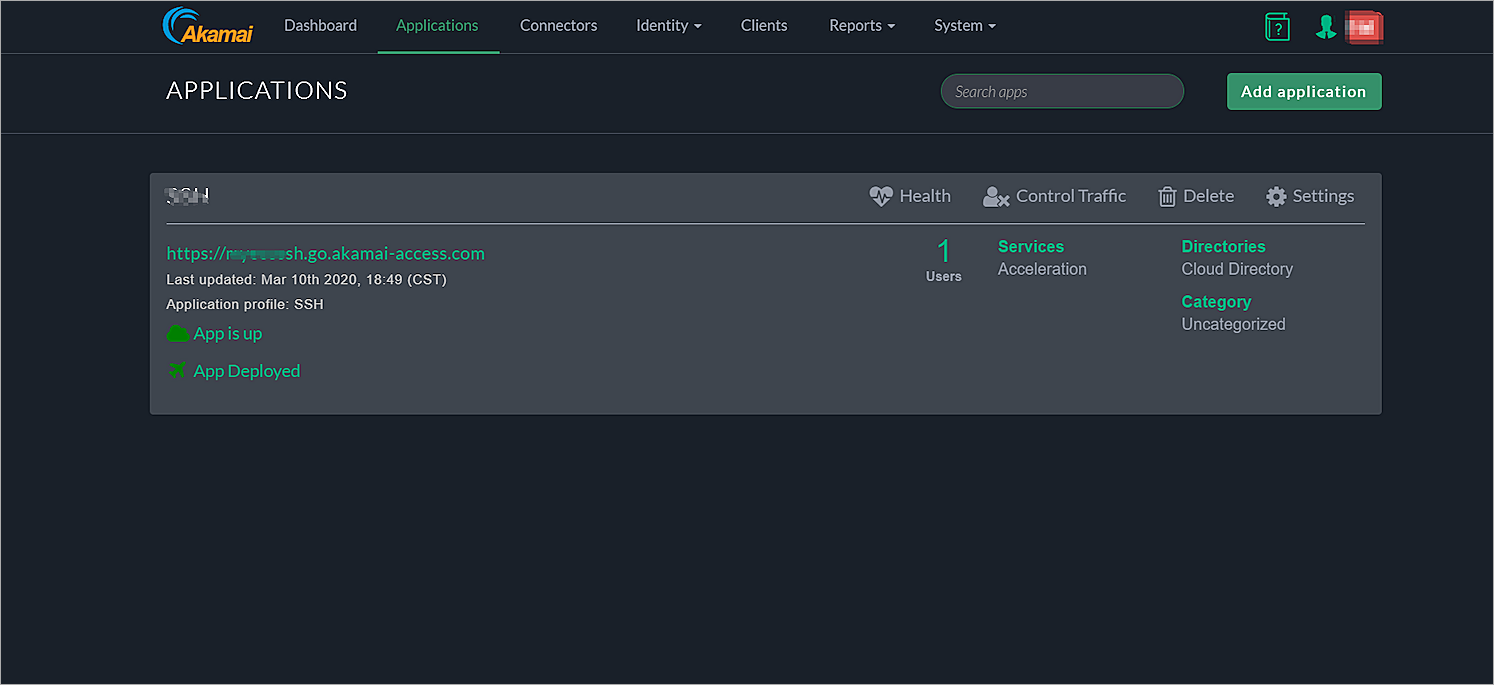Switch to the Connectors section
Viewport: 1494px width, 685px height.
click(558, 25)
